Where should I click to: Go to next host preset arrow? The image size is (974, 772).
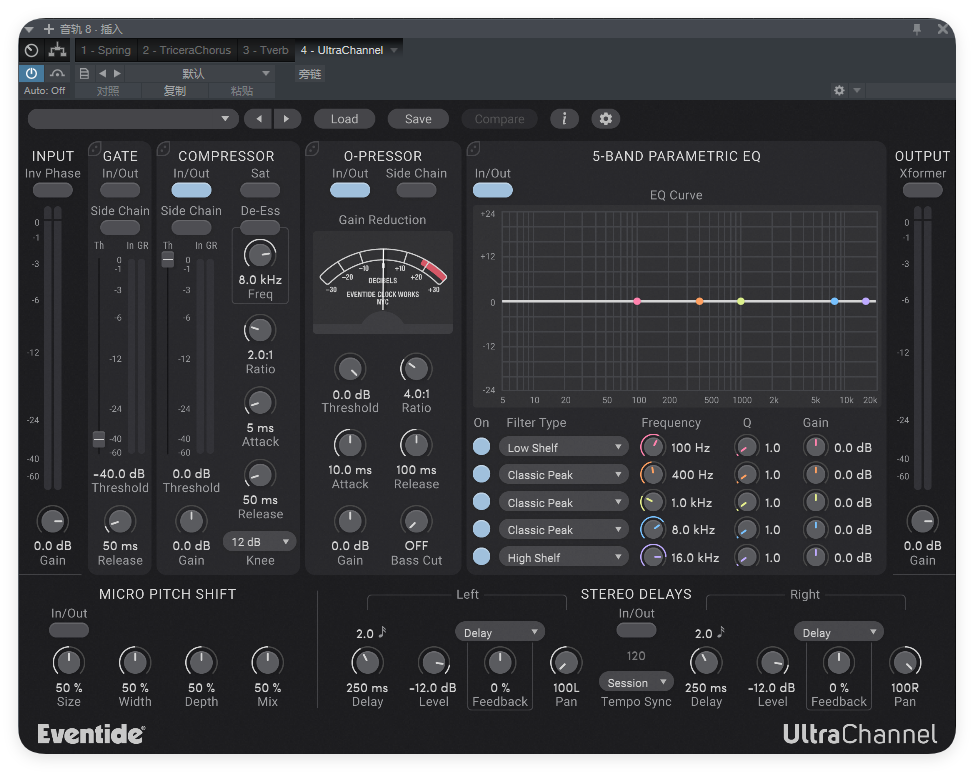117,73
